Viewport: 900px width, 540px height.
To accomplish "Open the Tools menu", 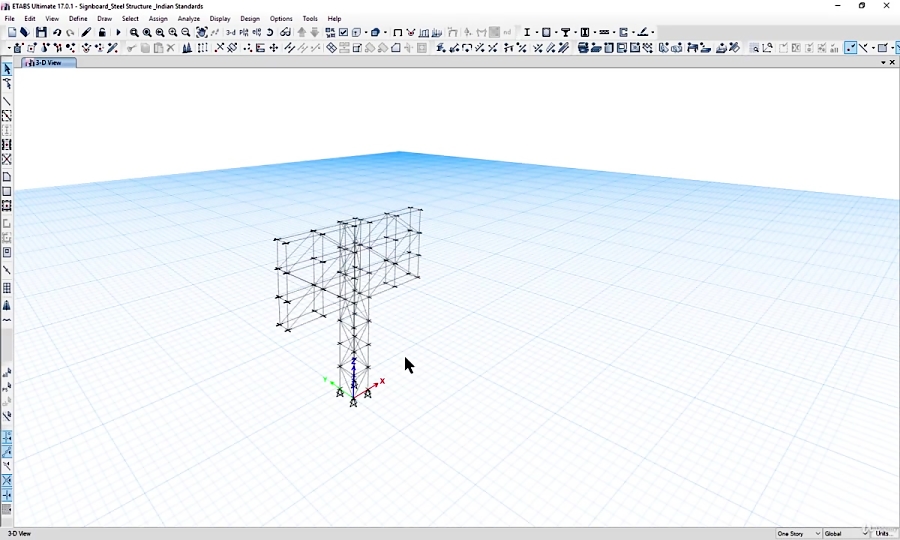I will click(310, 18).
